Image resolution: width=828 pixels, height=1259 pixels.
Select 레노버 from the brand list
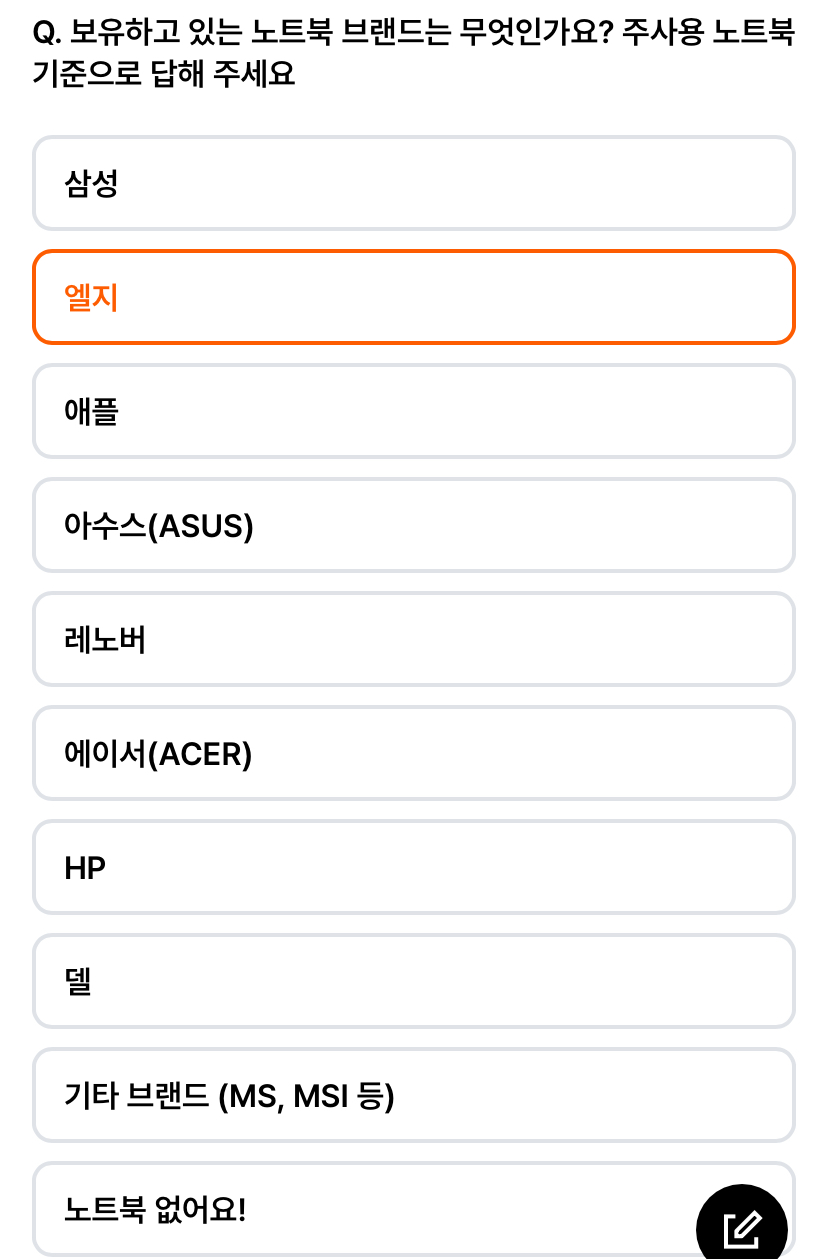pyautogui.click(x=414, y=639)
